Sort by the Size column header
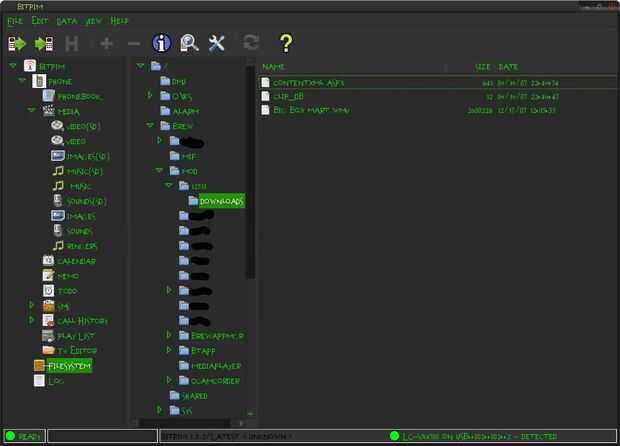Viewport: 620px width, 446px height. (x=483, y=67)
